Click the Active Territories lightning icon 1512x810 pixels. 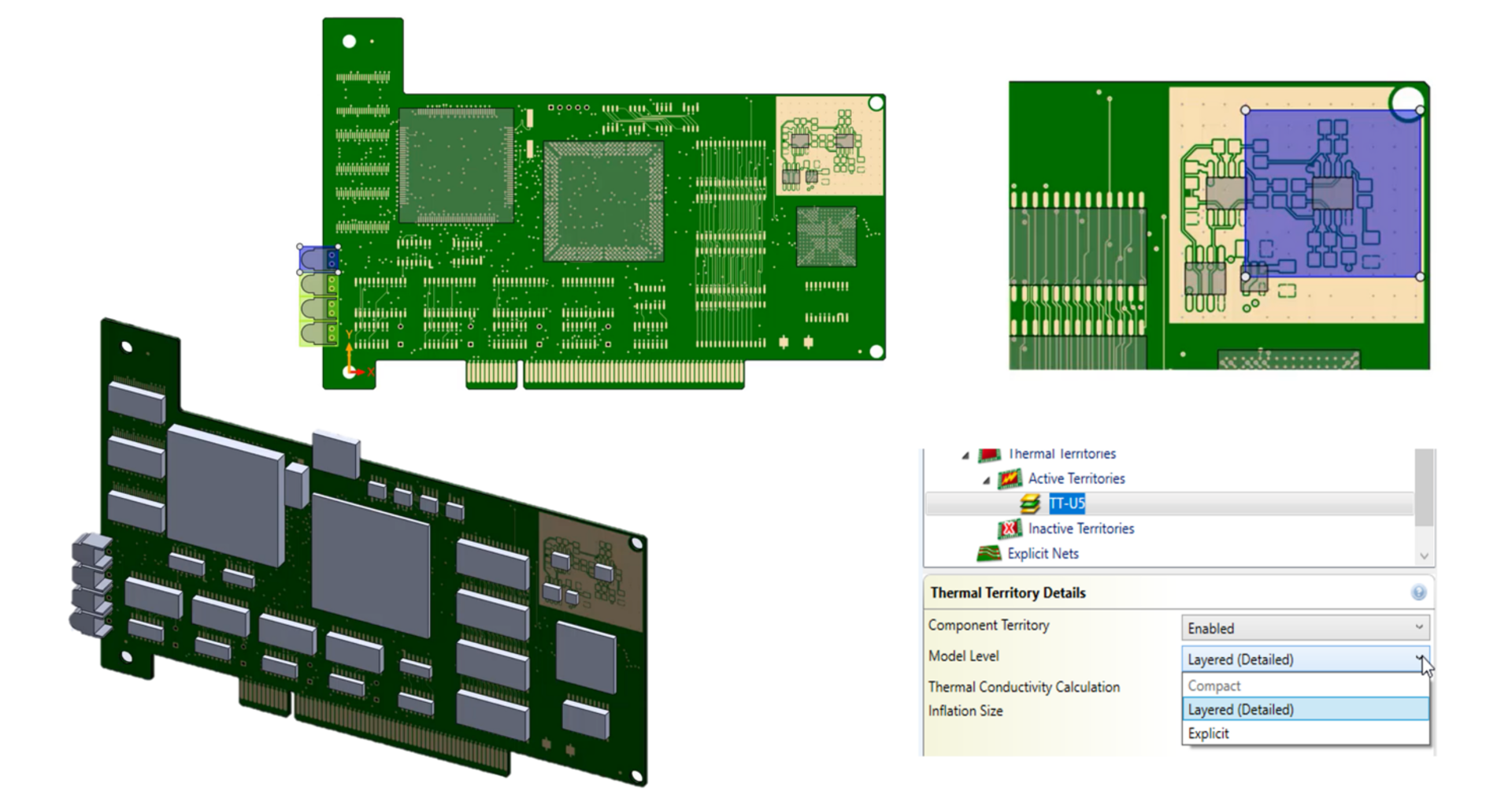1010,478
